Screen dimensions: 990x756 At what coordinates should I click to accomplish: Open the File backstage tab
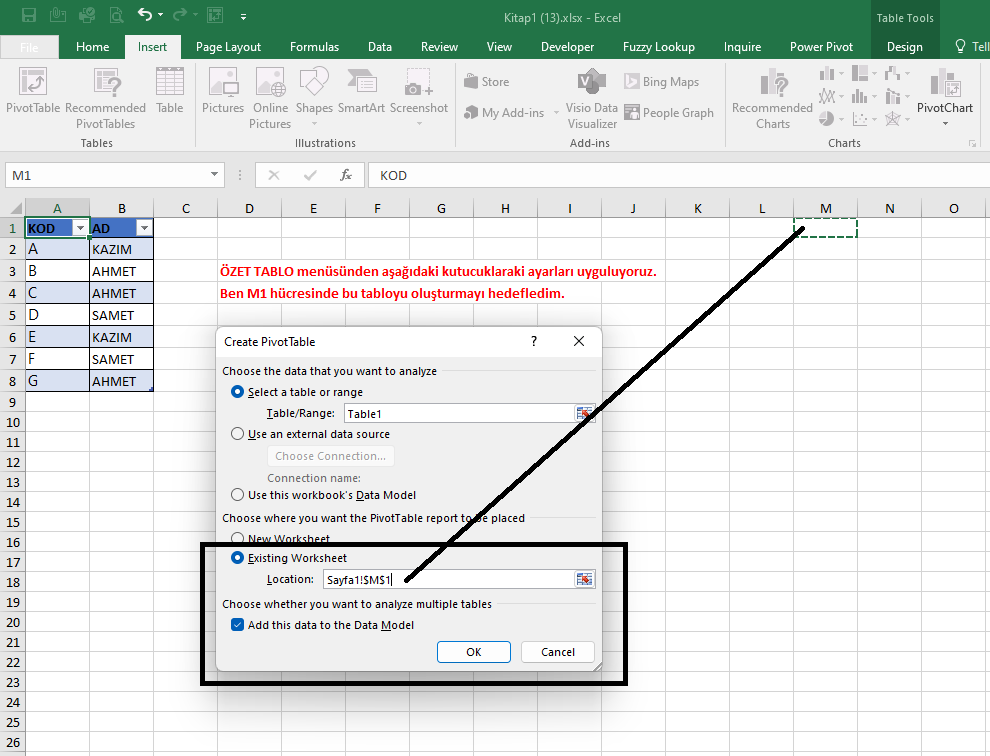[29, 47]
